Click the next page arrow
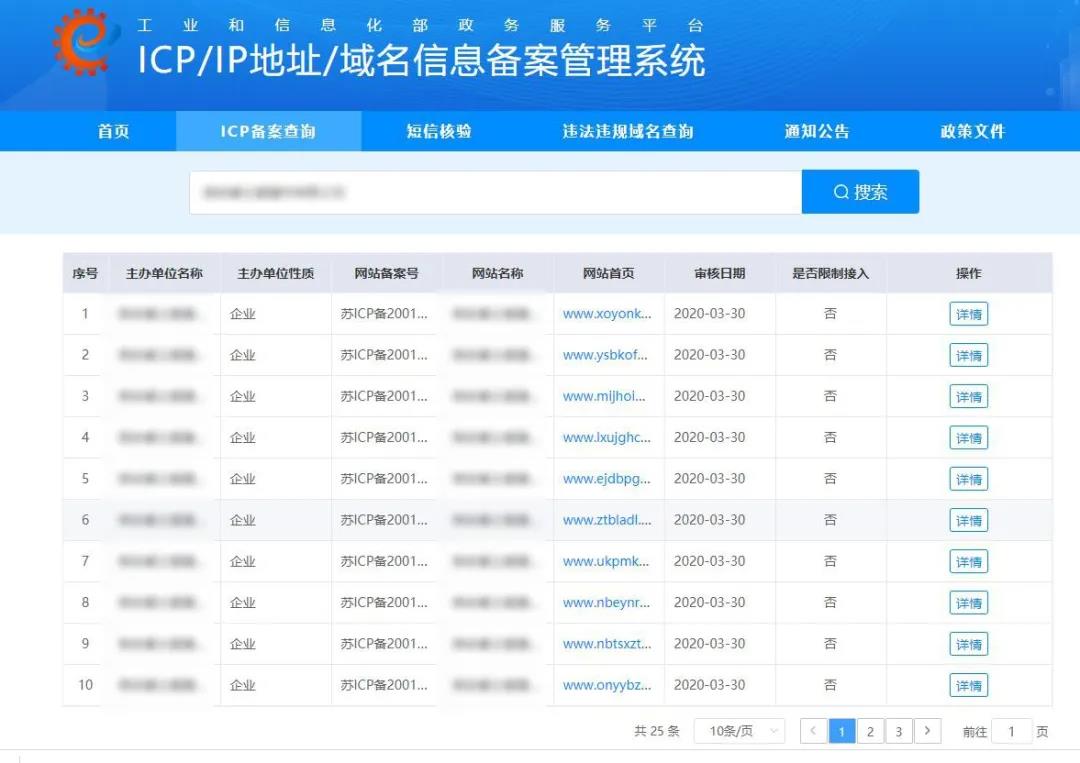This screenshot has width=1080, height=763. (x=928, y=732)
